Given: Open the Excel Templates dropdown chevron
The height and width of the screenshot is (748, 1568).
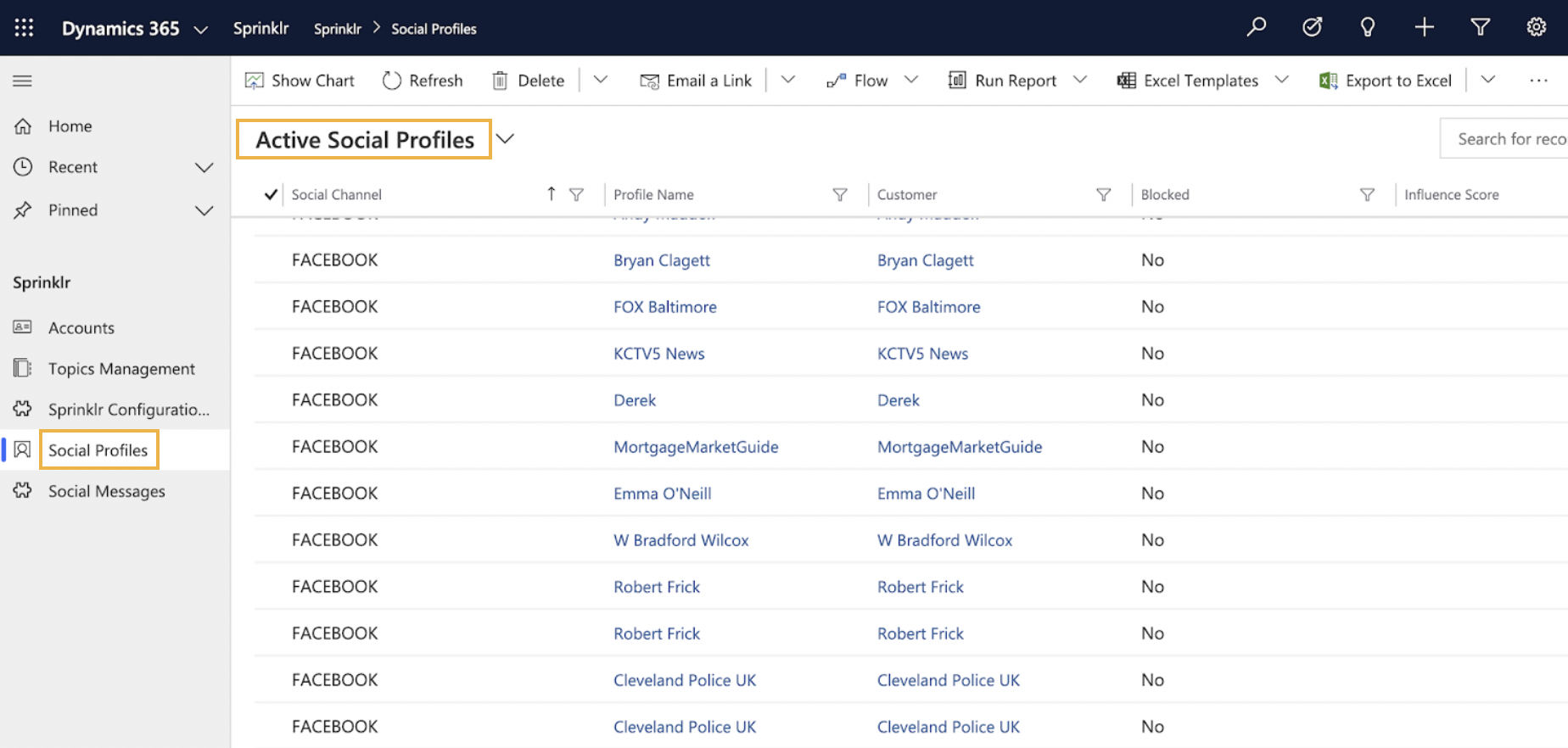Looking at the screenshot, I should click(x=1282, y=80).
